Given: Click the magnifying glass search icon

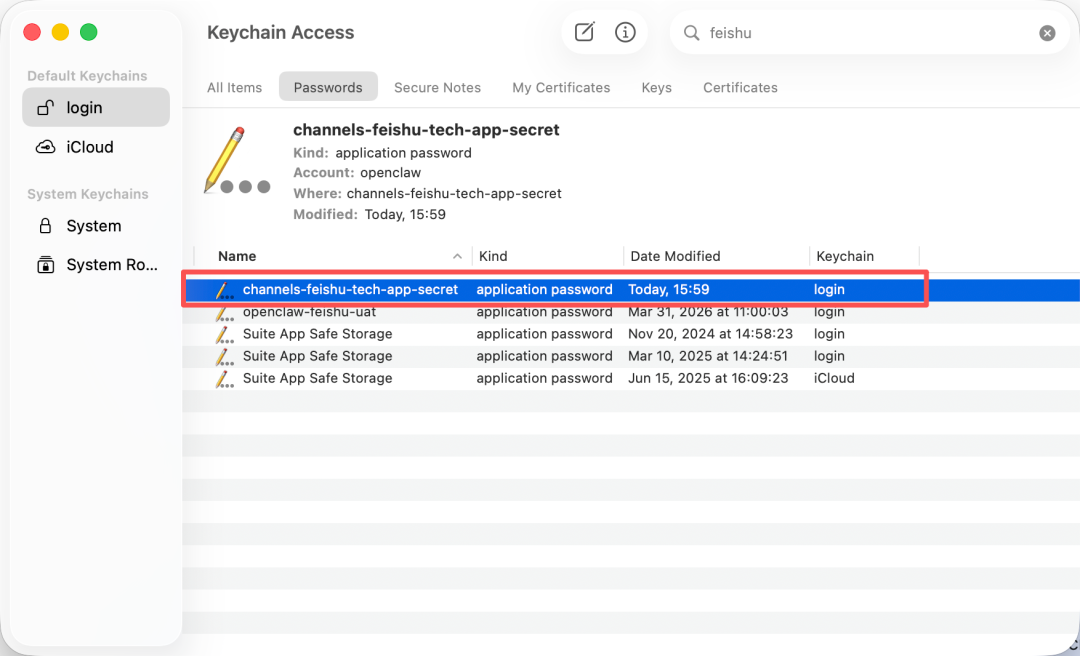Looking at the screenshot, I should point(691,33).
